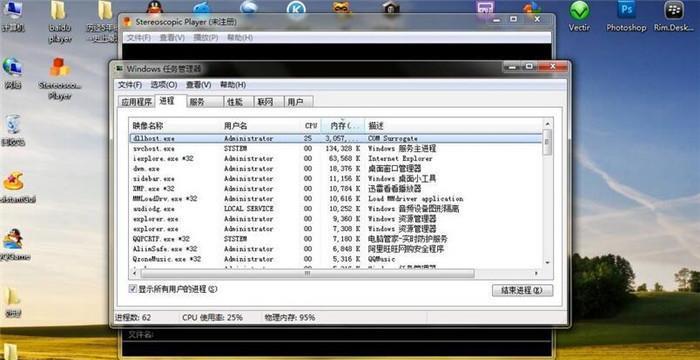Open the 文件(F) menu in Task Manager
The width and height of the screenshot is (700, 360).
[129, 85]
